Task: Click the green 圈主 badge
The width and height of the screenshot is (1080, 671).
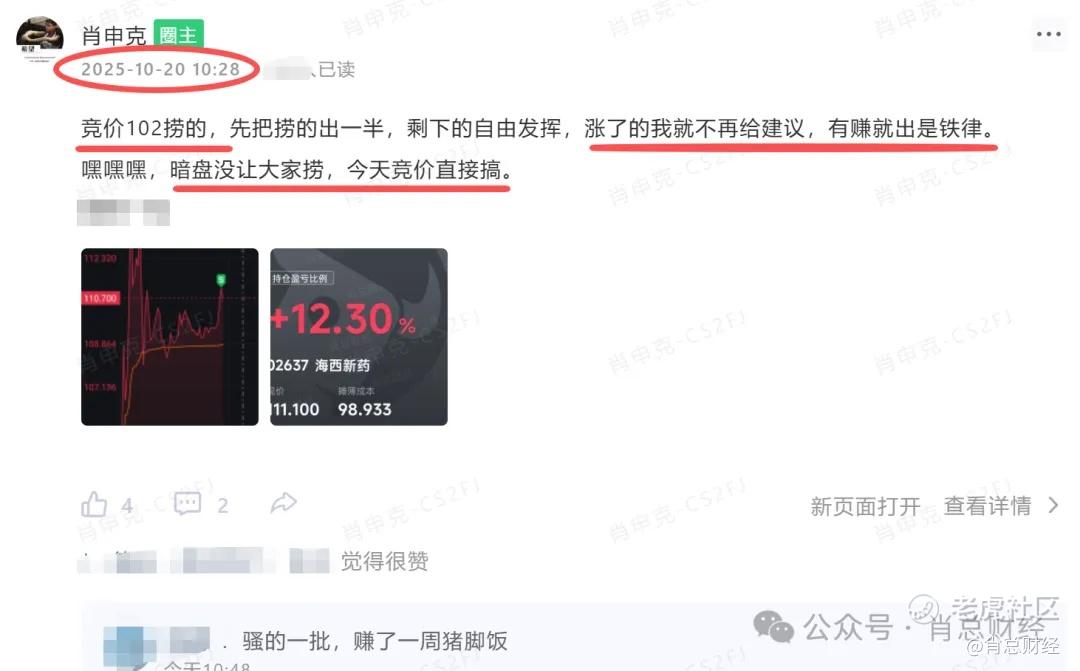Action: pyautogui.click(x=178, y=34)
